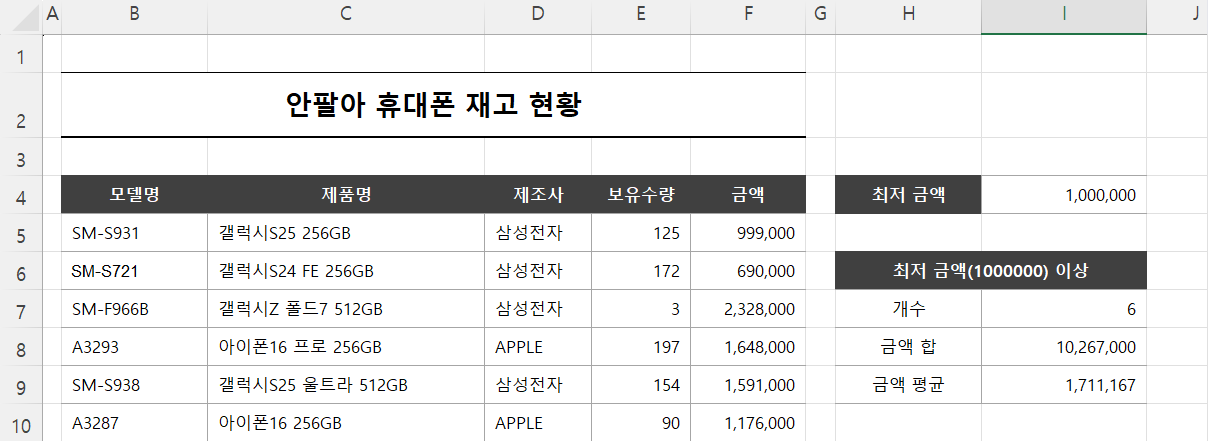The image size is (1208, 441).
Task: Select column E header
Action: coord(641,16)
